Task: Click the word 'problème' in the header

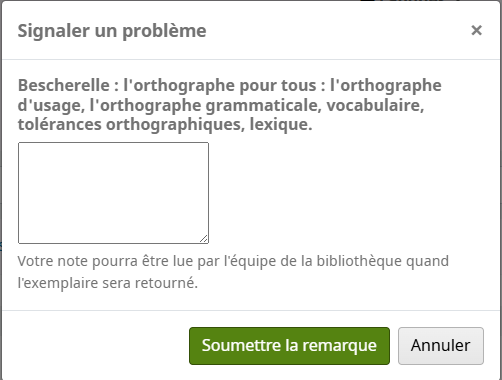Action: (164, 32)
